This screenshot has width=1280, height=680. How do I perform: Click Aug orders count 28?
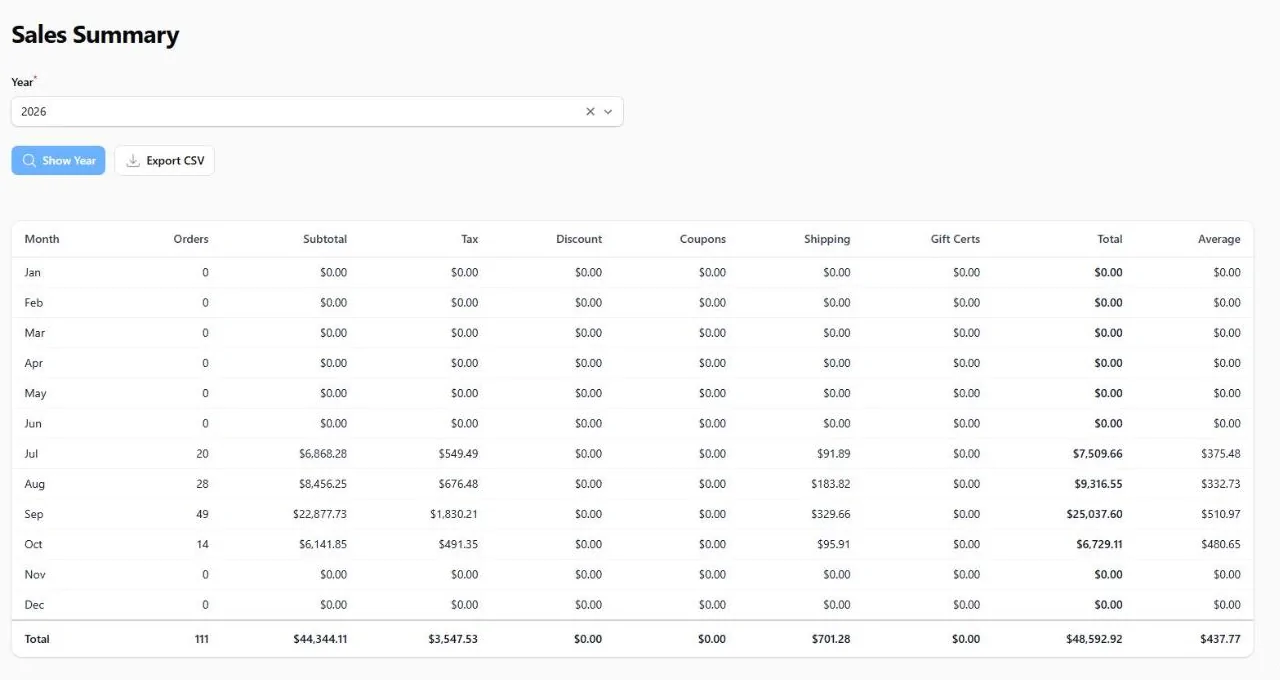point(202,484)
